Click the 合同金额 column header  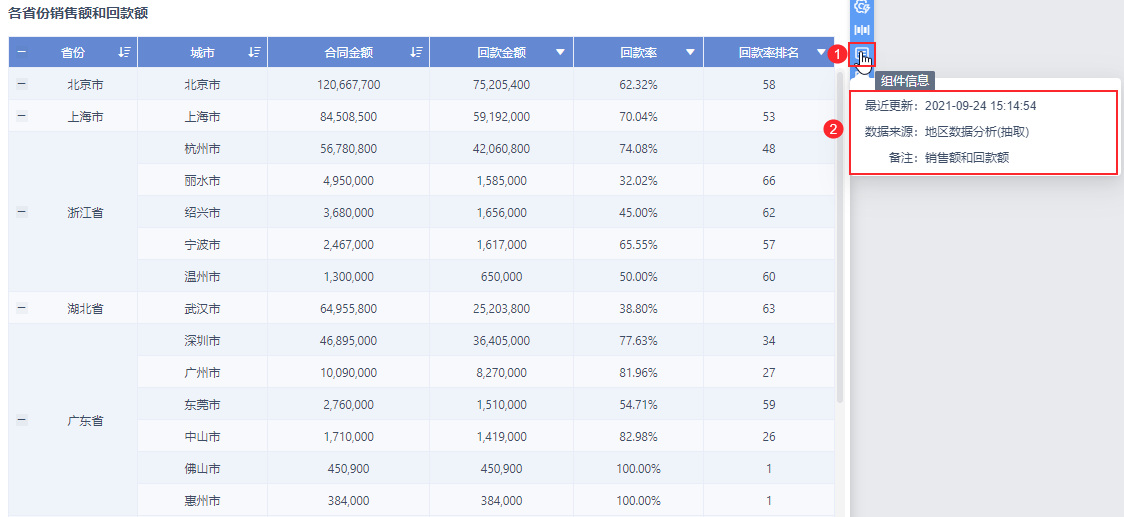click(x=348, y=52)
